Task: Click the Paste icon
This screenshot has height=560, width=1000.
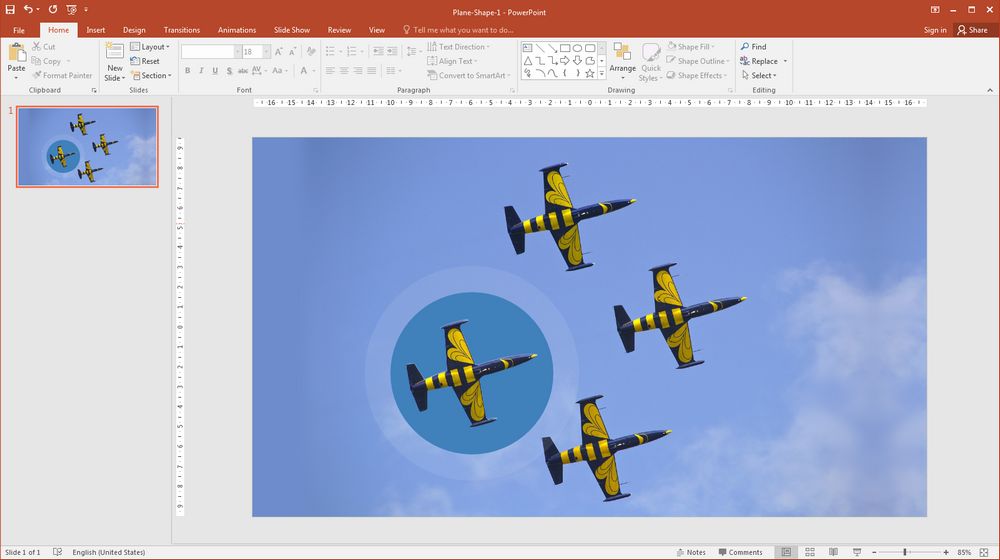Action: pos(17,52)
